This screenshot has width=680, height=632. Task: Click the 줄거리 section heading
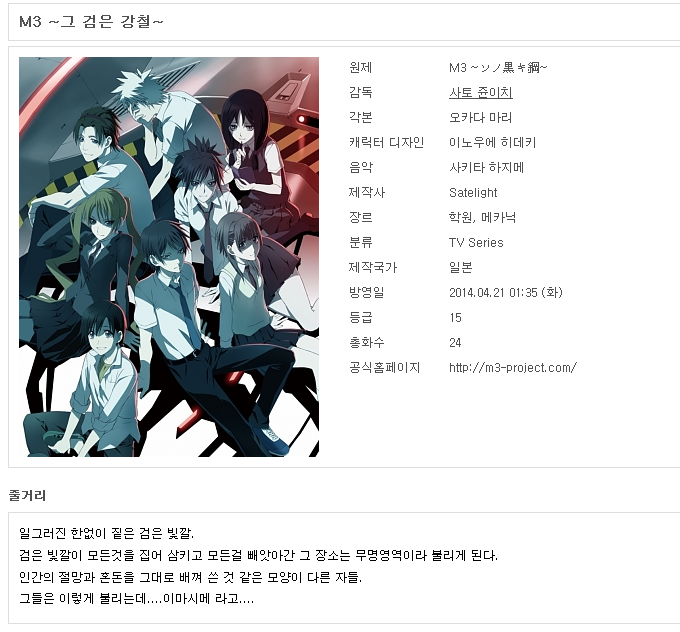[x=27, y=495]
